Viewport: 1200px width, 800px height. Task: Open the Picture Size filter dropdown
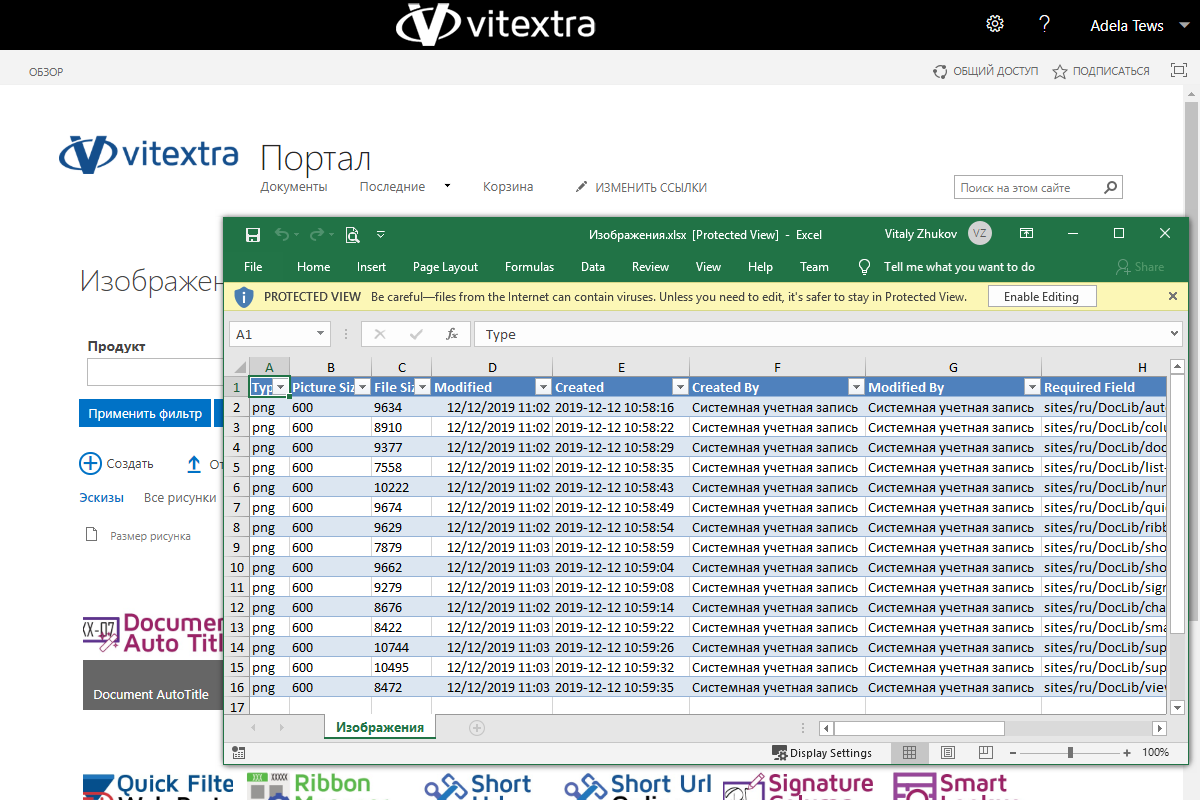pos(362,387)
